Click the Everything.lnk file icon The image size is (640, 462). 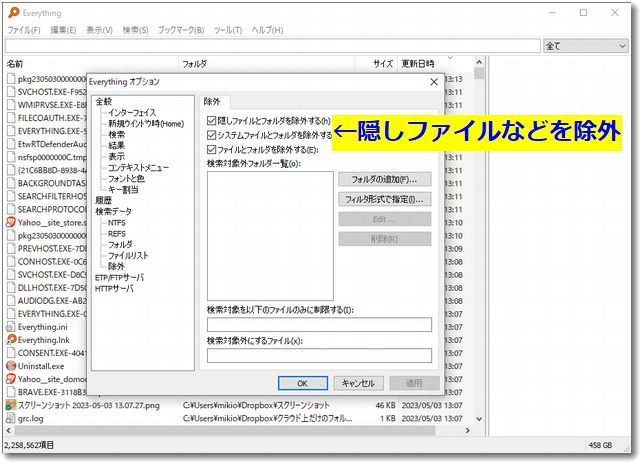(x=11, y=340)
